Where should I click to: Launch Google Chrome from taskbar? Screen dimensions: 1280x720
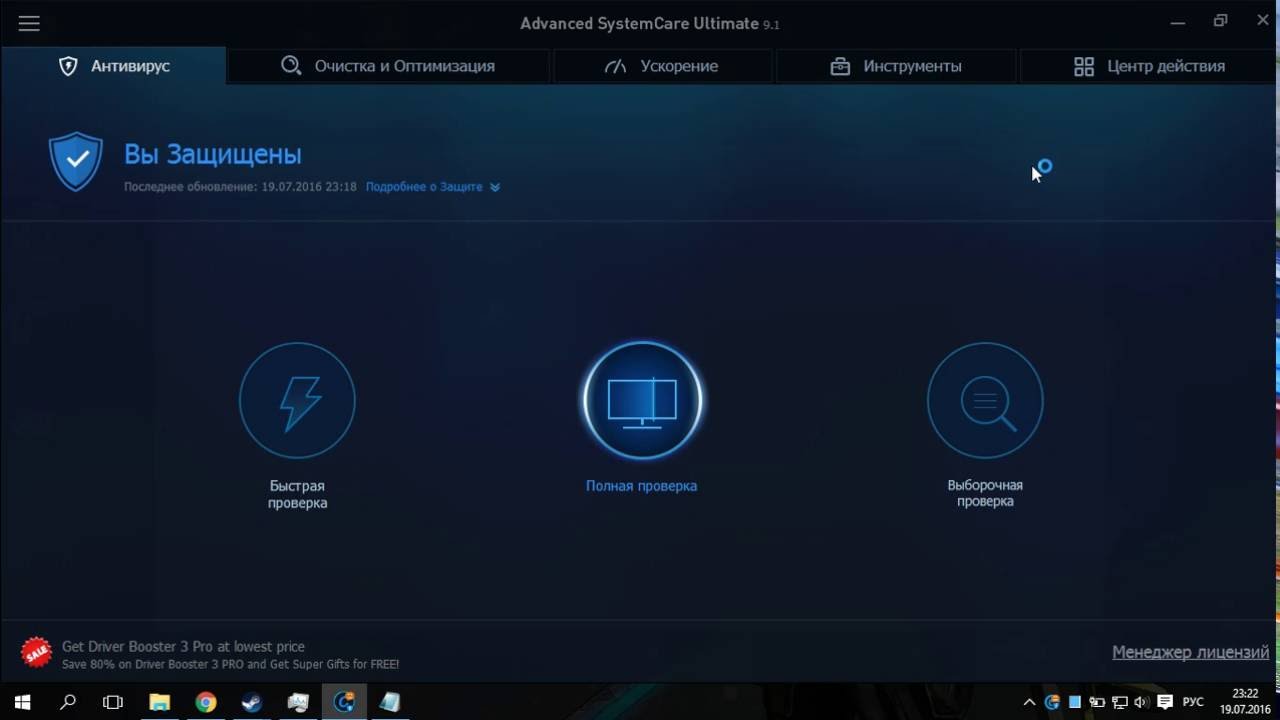[206, 702]
